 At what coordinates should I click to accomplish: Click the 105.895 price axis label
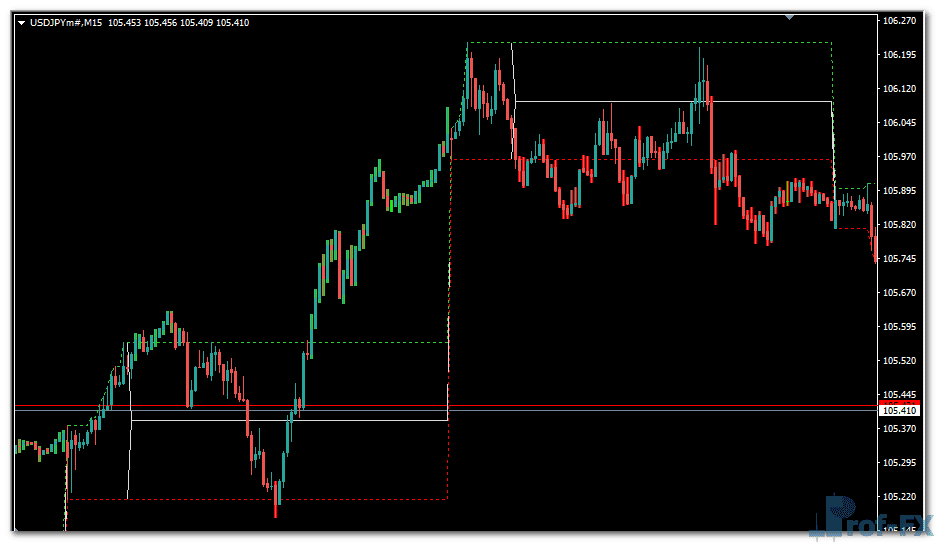click(900, 191)
